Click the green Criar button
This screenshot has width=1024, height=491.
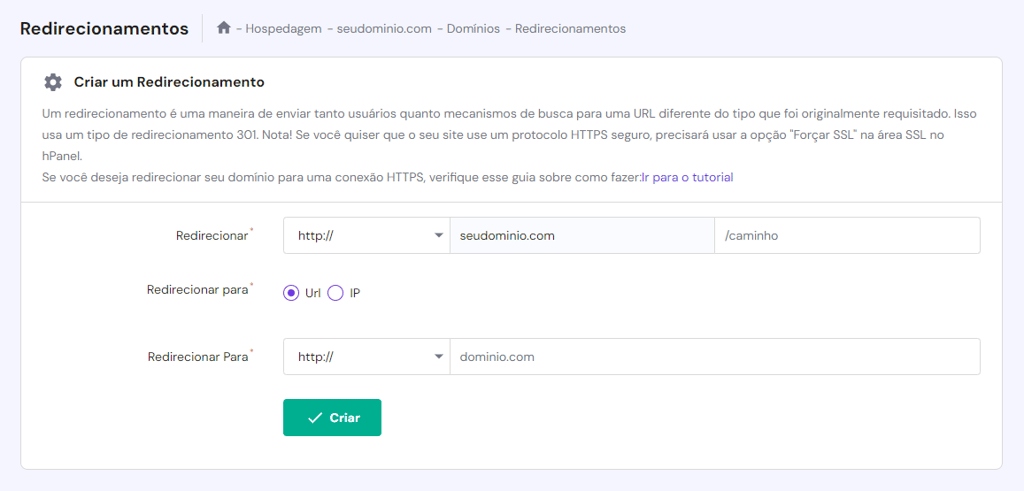coord(332,417)
